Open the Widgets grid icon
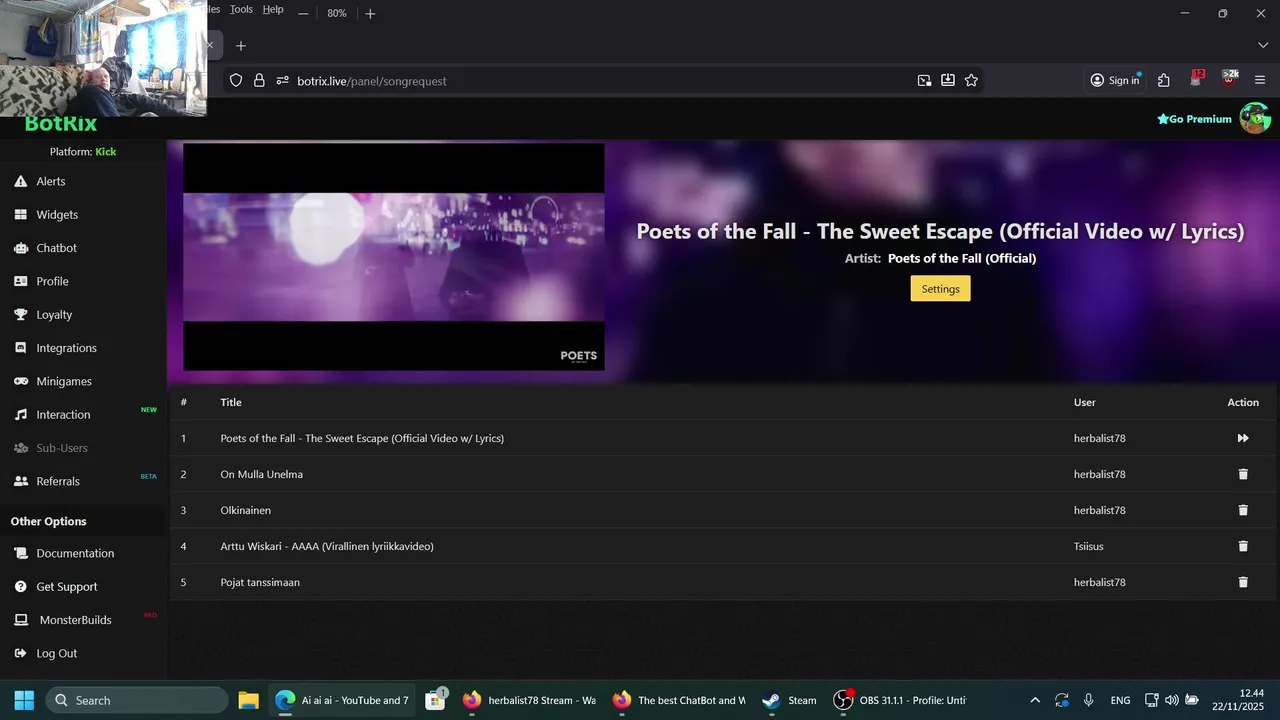This screenshot has width=1280, height=720. point(20,214)
